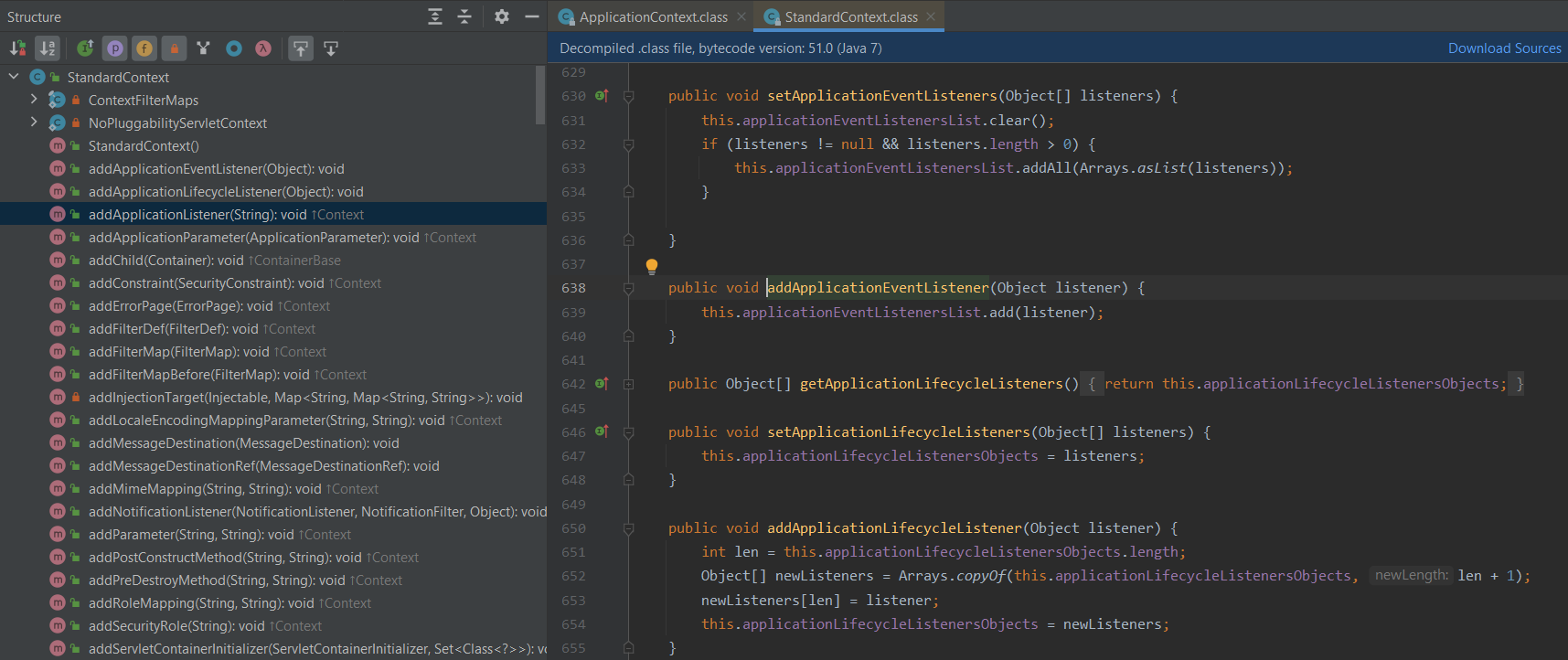Select addSecurityRole(String) in Structure
Image resolution: width=1568 pixels, height=660 pixels.
click(x=273, y=625)
